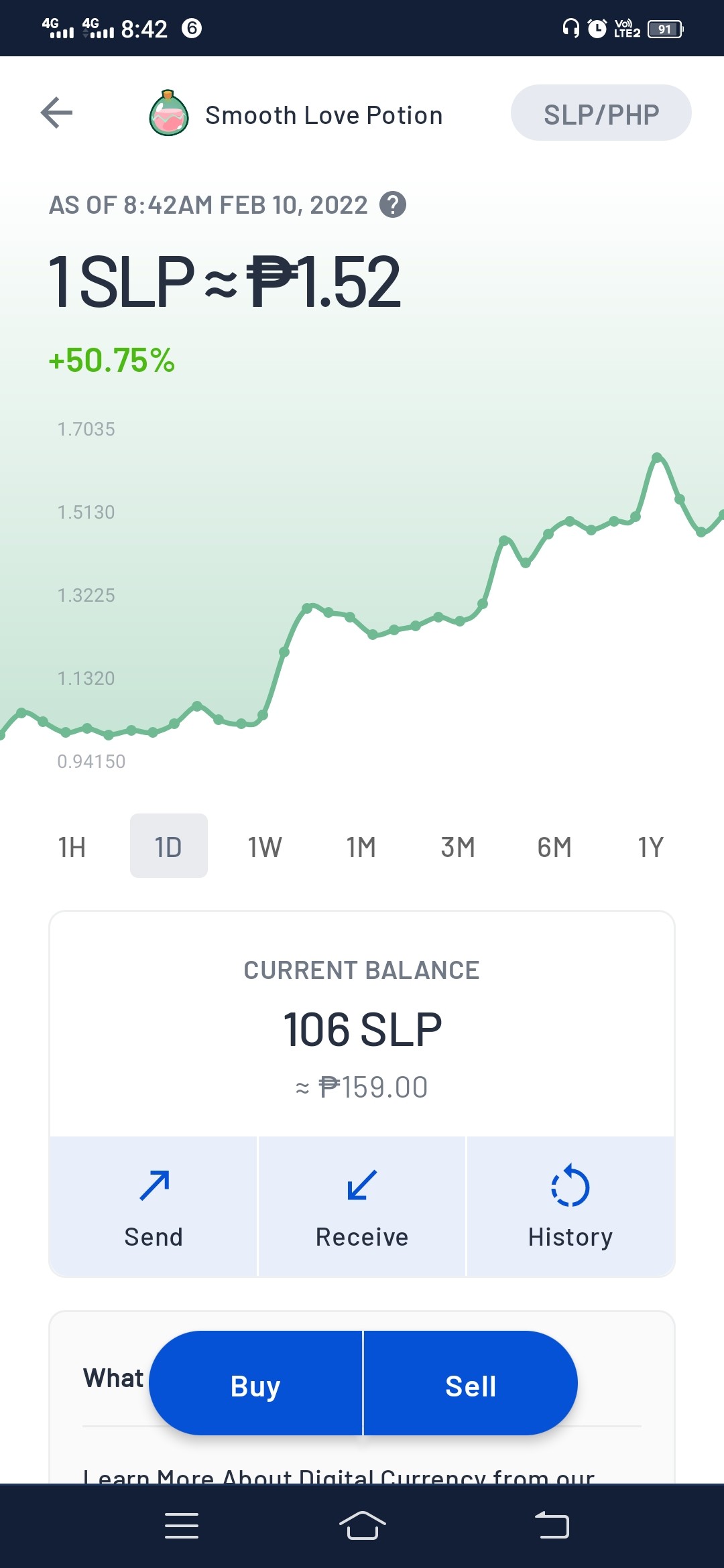Open the help question mark icon
Viewport: 724px width, 1568px height.
click(393, 205)
